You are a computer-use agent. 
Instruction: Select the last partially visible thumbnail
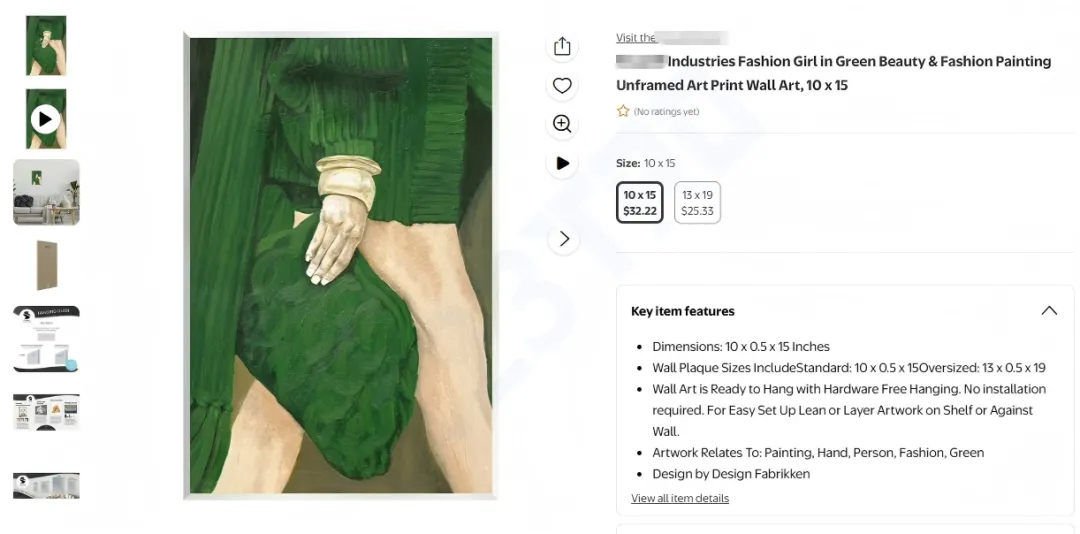[46, 485]
